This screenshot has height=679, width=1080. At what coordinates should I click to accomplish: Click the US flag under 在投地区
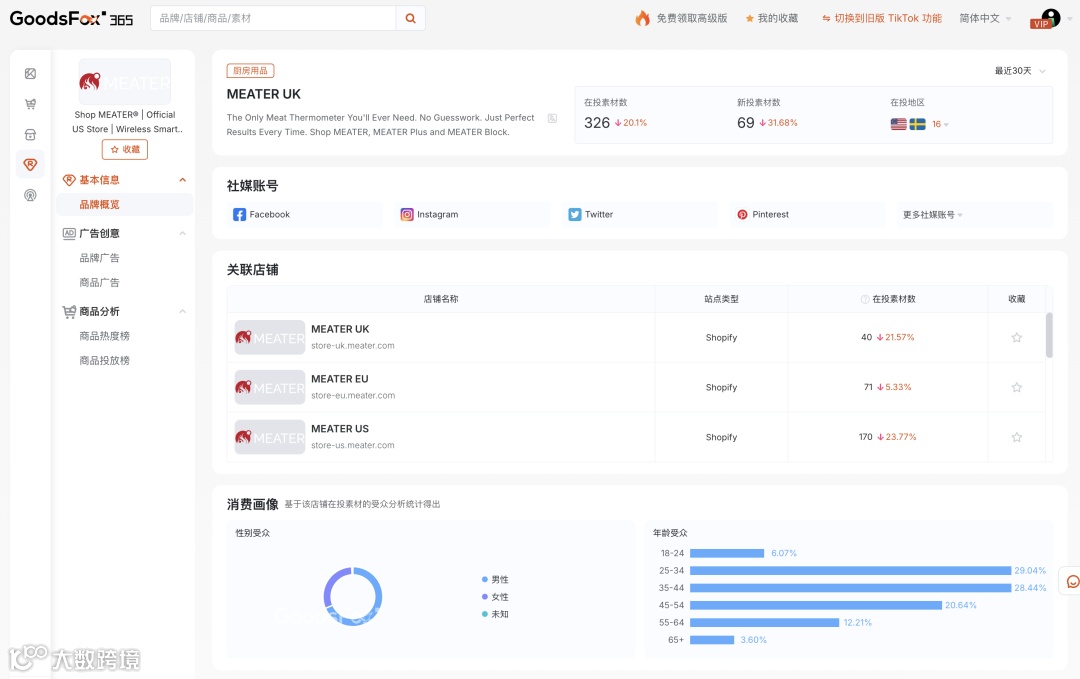tap(898, 124)
